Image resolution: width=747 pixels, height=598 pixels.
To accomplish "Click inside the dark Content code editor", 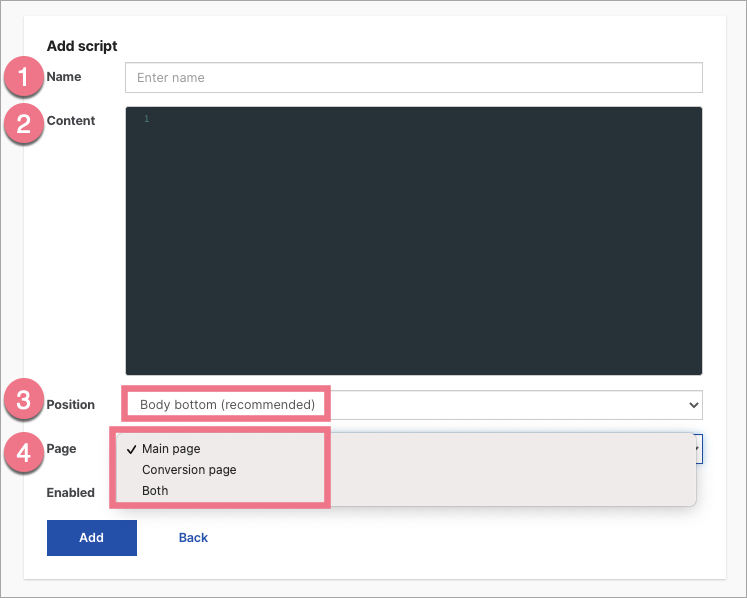I will (413, 240).
